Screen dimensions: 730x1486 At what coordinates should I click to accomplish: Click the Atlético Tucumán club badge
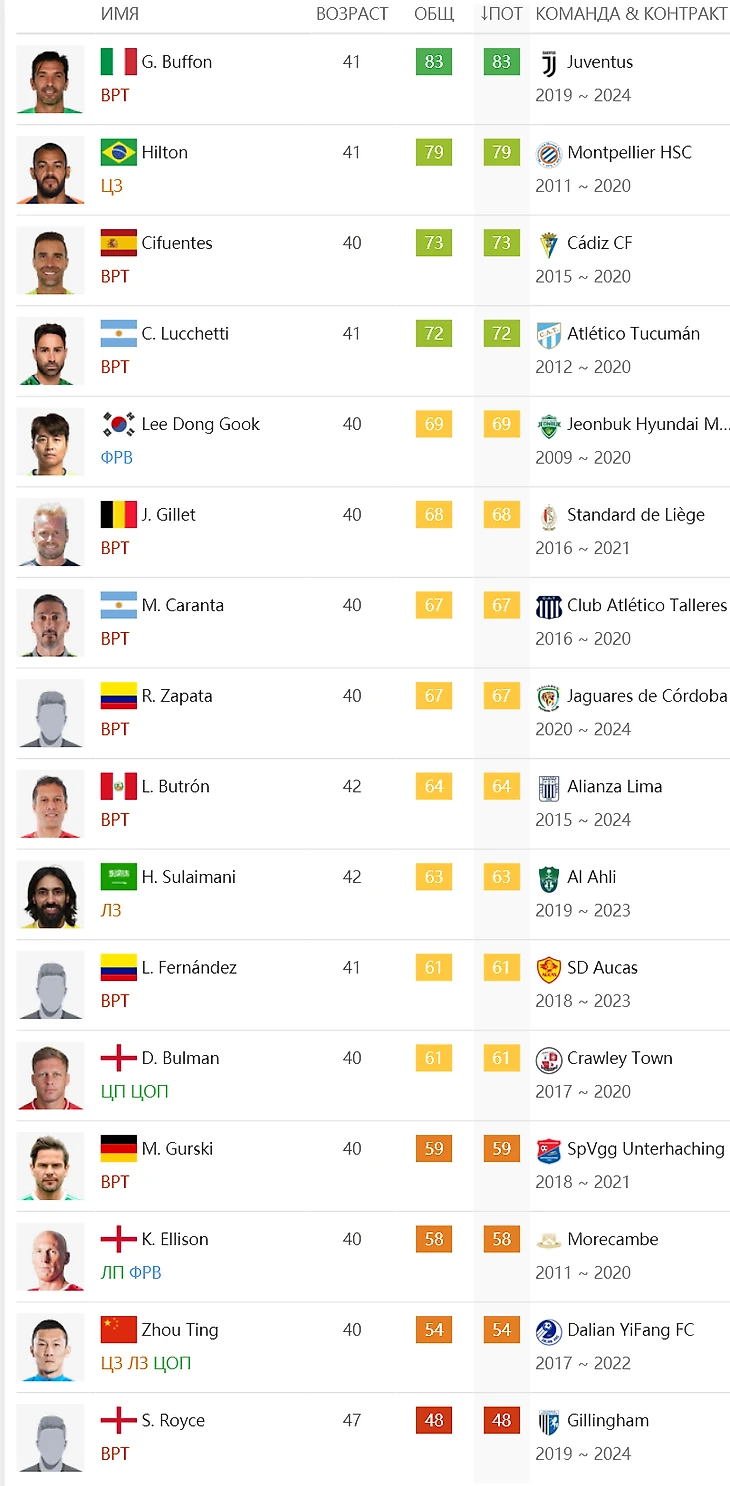click(548, 334)
